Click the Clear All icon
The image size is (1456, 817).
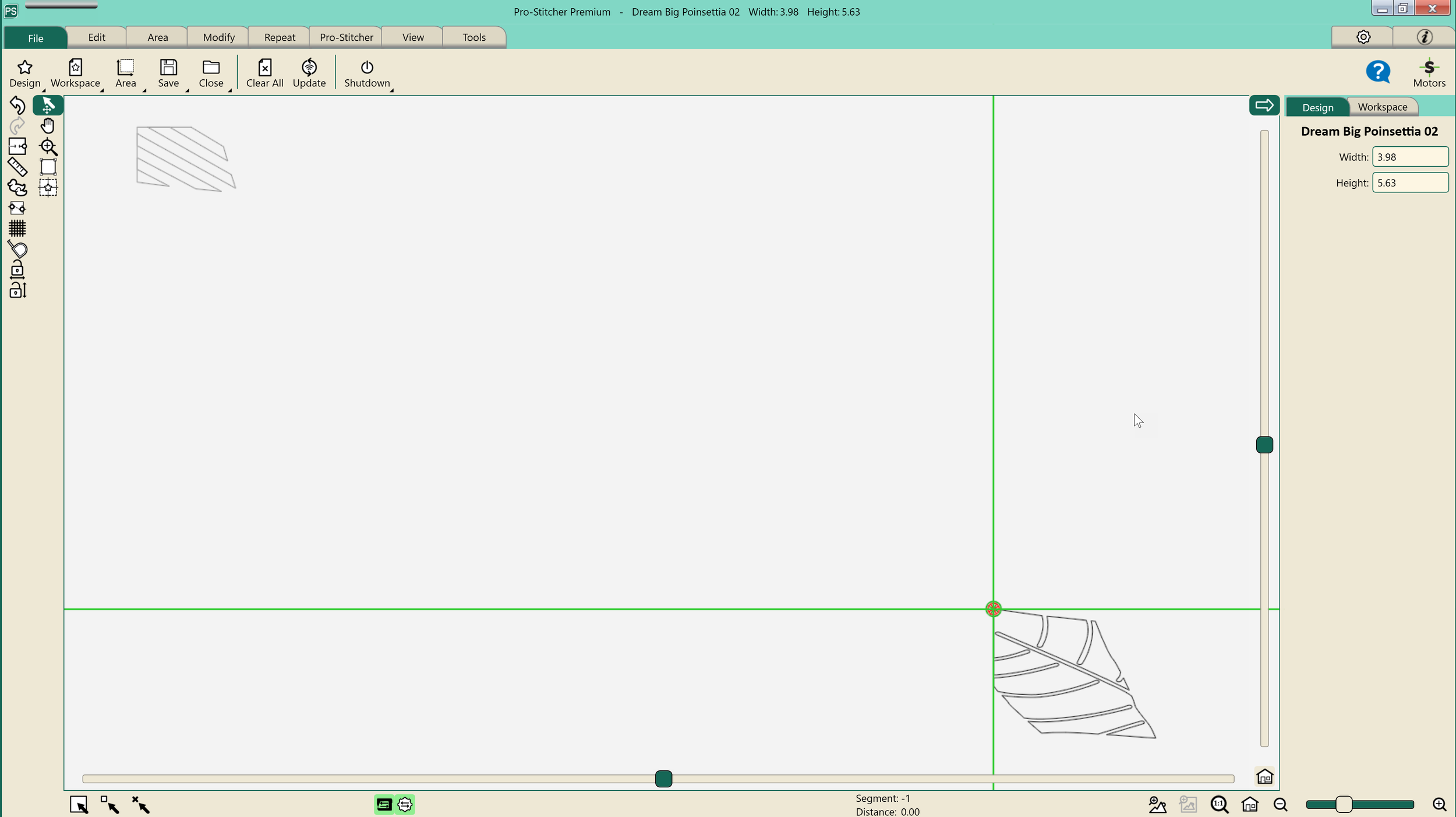click(x=264, y=73)
